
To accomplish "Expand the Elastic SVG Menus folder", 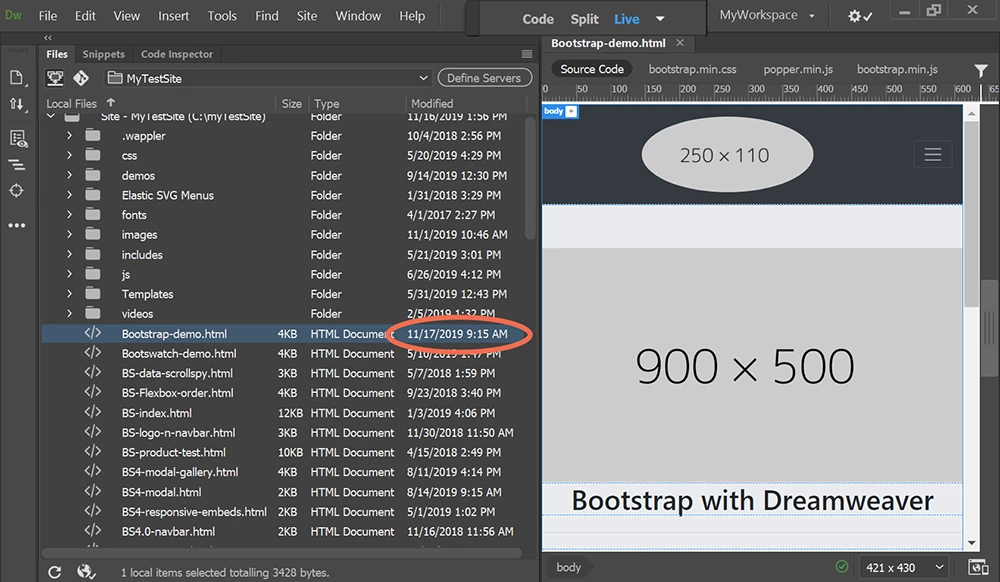I will pyautogui.click(x=69, y=194).
